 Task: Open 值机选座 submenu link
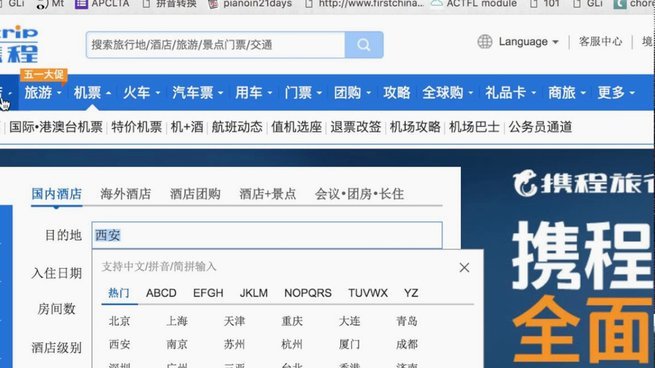296,127
